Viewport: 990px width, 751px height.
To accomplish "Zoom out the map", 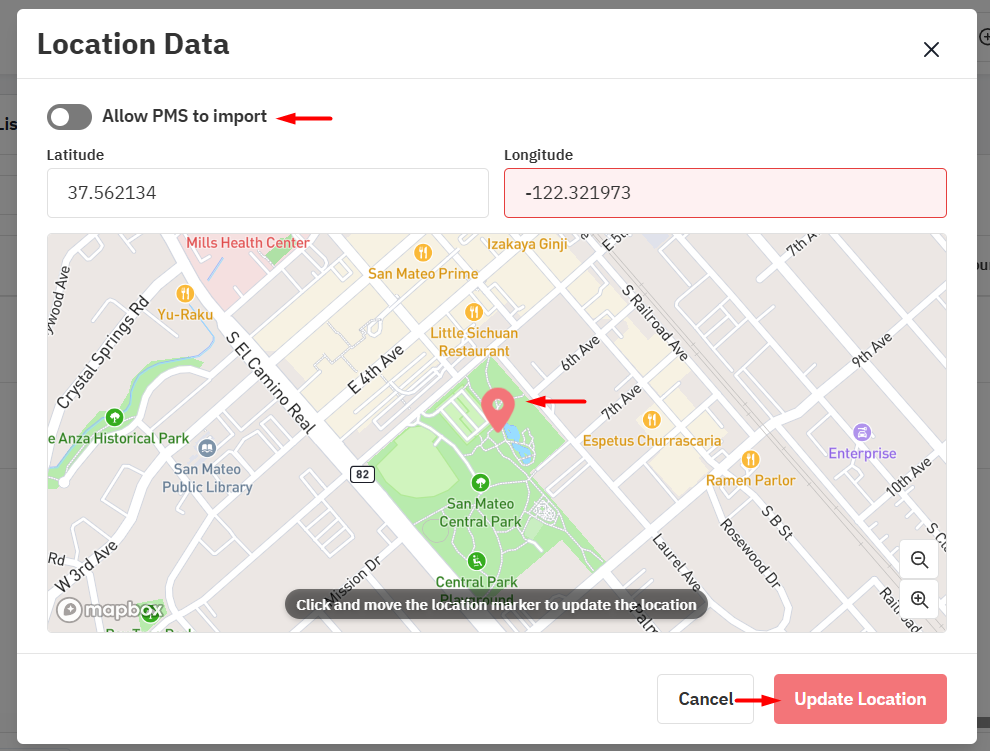I will coord(919,559).
